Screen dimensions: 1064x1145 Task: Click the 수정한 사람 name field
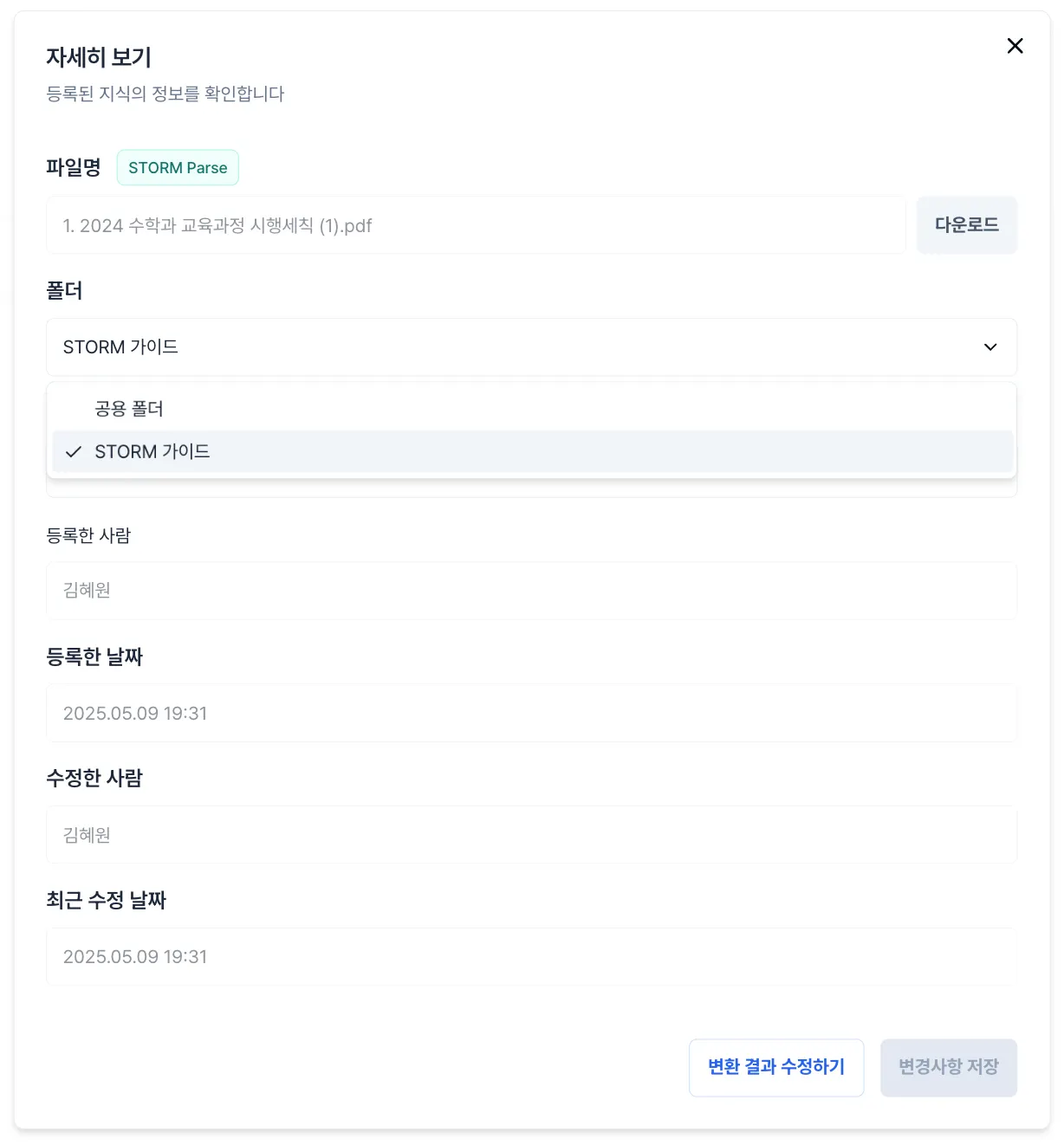click(531, 835)
